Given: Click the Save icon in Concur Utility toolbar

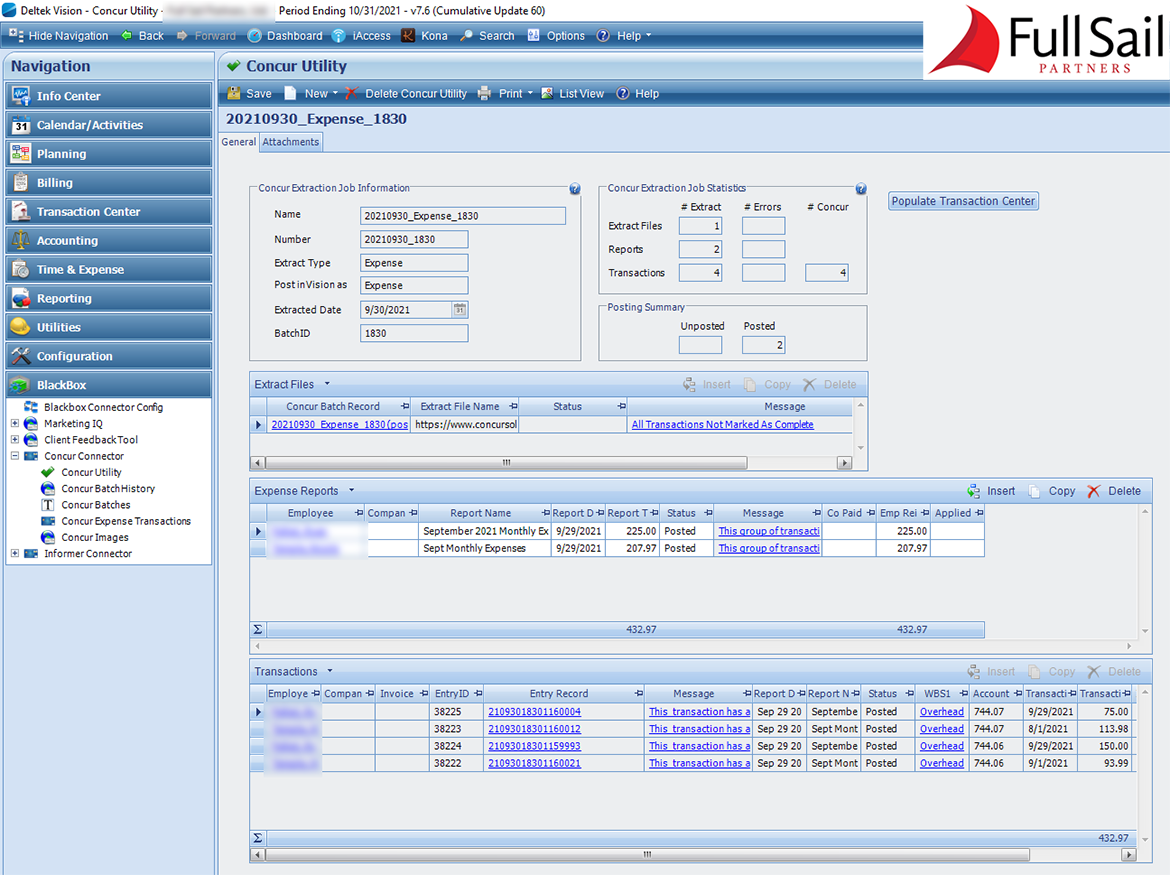Looking at the screenshot, I should [234, 93].
